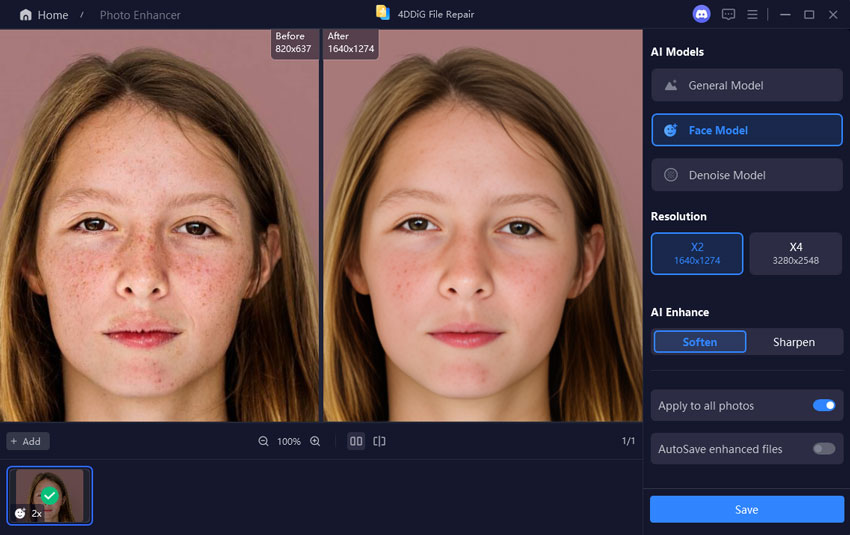This screenshot has width=850, height=535.
Task: Switch AI Enhance to Soften
Action: (699, 342)
